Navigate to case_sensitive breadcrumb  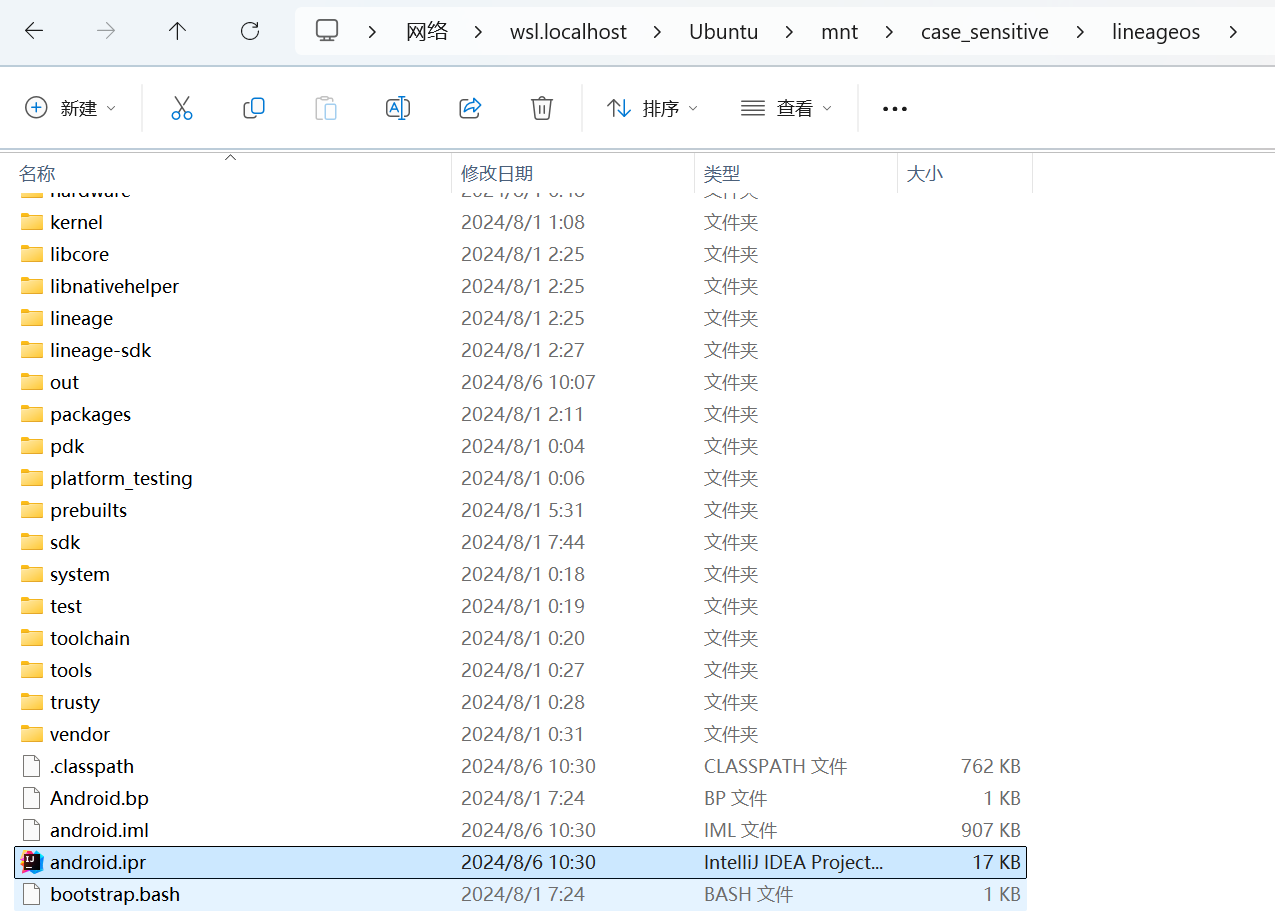pos(985,31)
